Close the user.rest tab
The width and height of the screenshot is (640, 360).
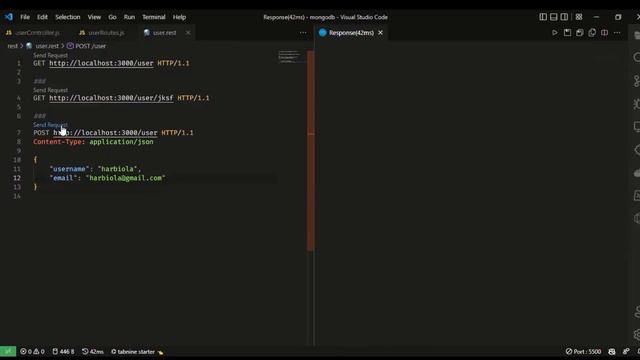[x=188, y=33]
